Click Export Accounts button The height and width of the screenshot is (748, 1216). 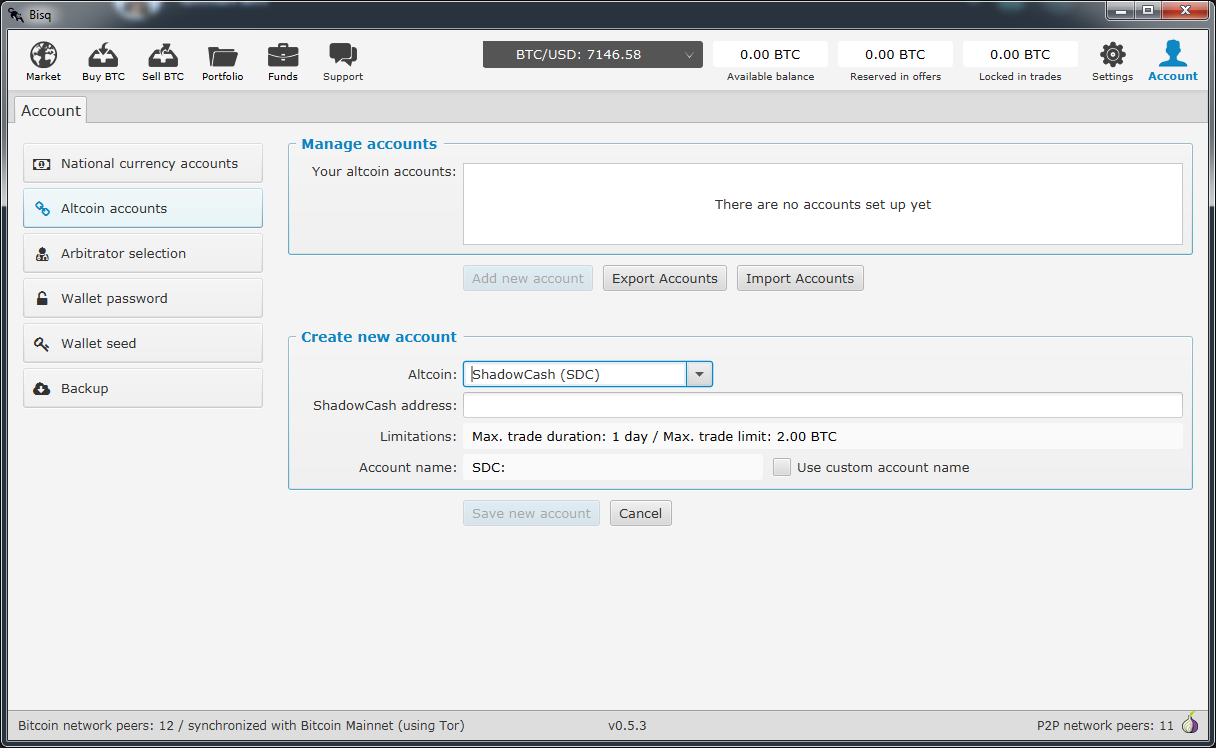[665, 278]
